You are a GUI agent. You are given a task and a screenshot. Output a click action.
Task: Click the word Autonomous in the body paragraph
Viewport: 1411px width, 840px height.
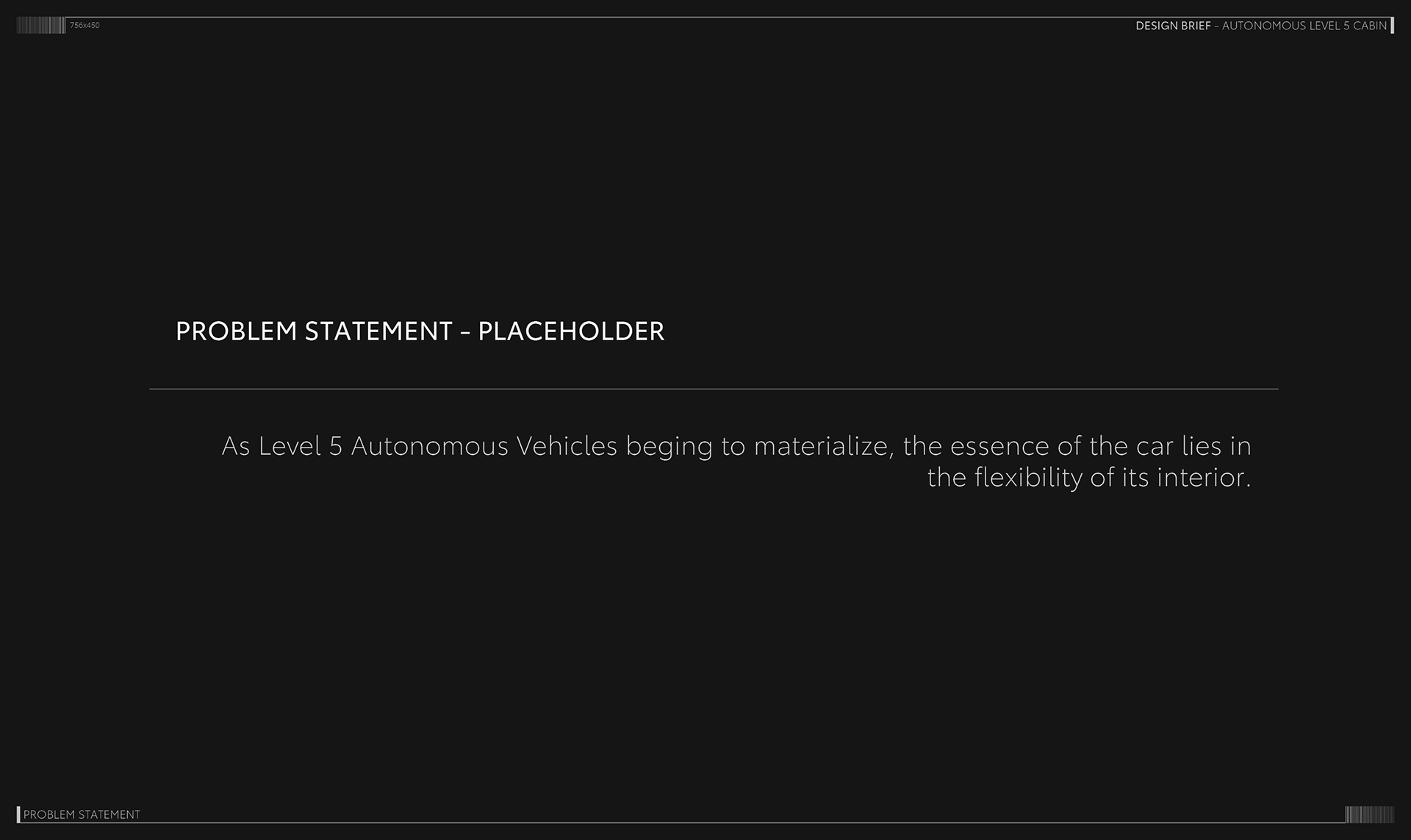[x=429, y=446]
